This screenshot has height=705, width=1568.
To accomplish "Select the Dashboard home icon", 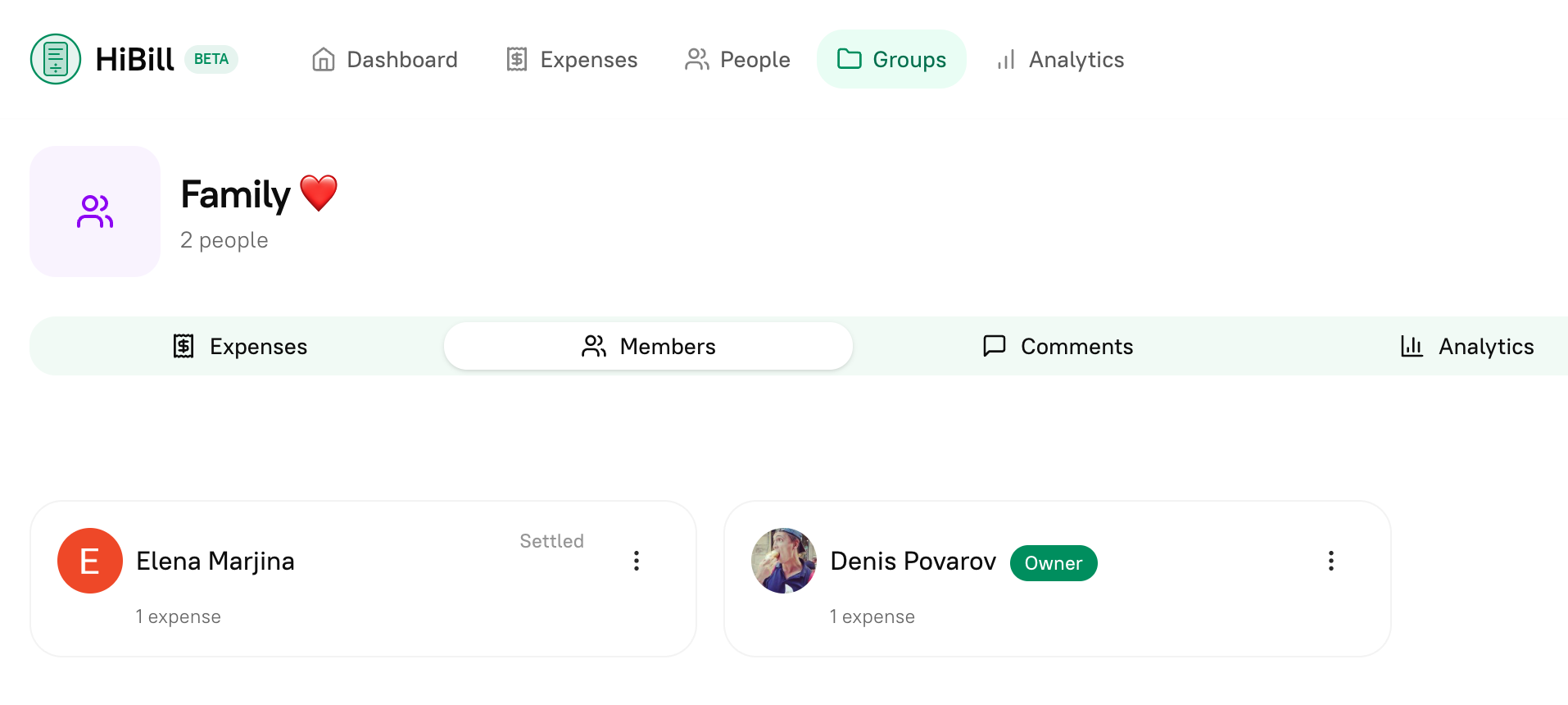I will click(x=324, y=59).
